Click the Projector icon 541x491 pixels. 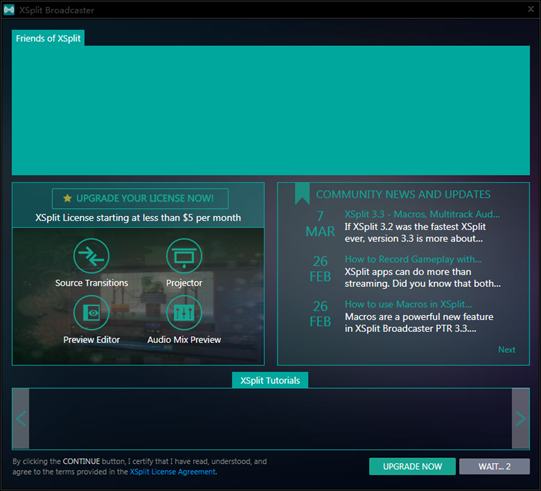[184, 256]
